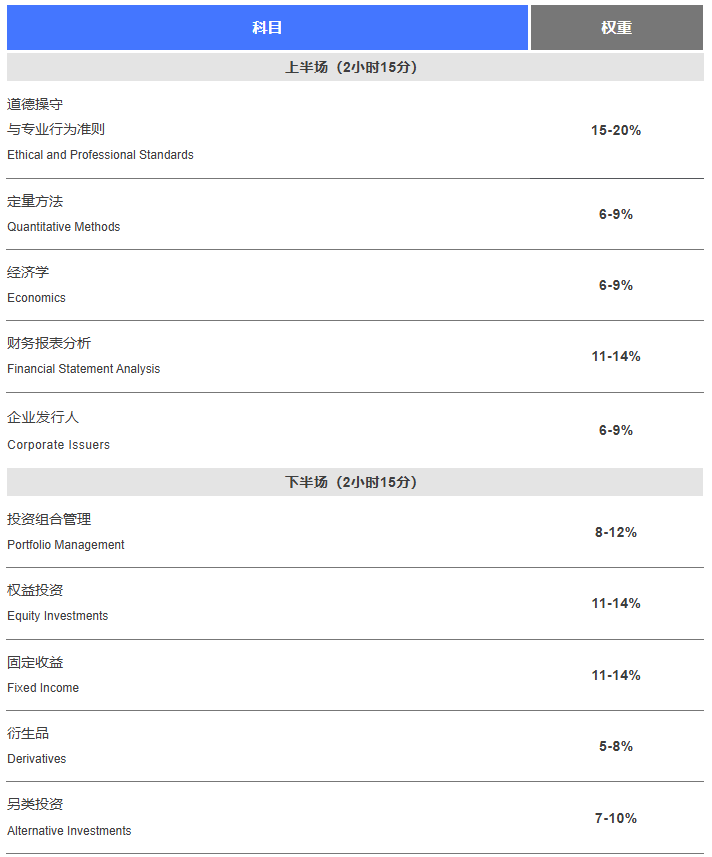Click the 15-20% weight value
The height and width of the screenshot is (857, 712).
(x=616, y=130)
